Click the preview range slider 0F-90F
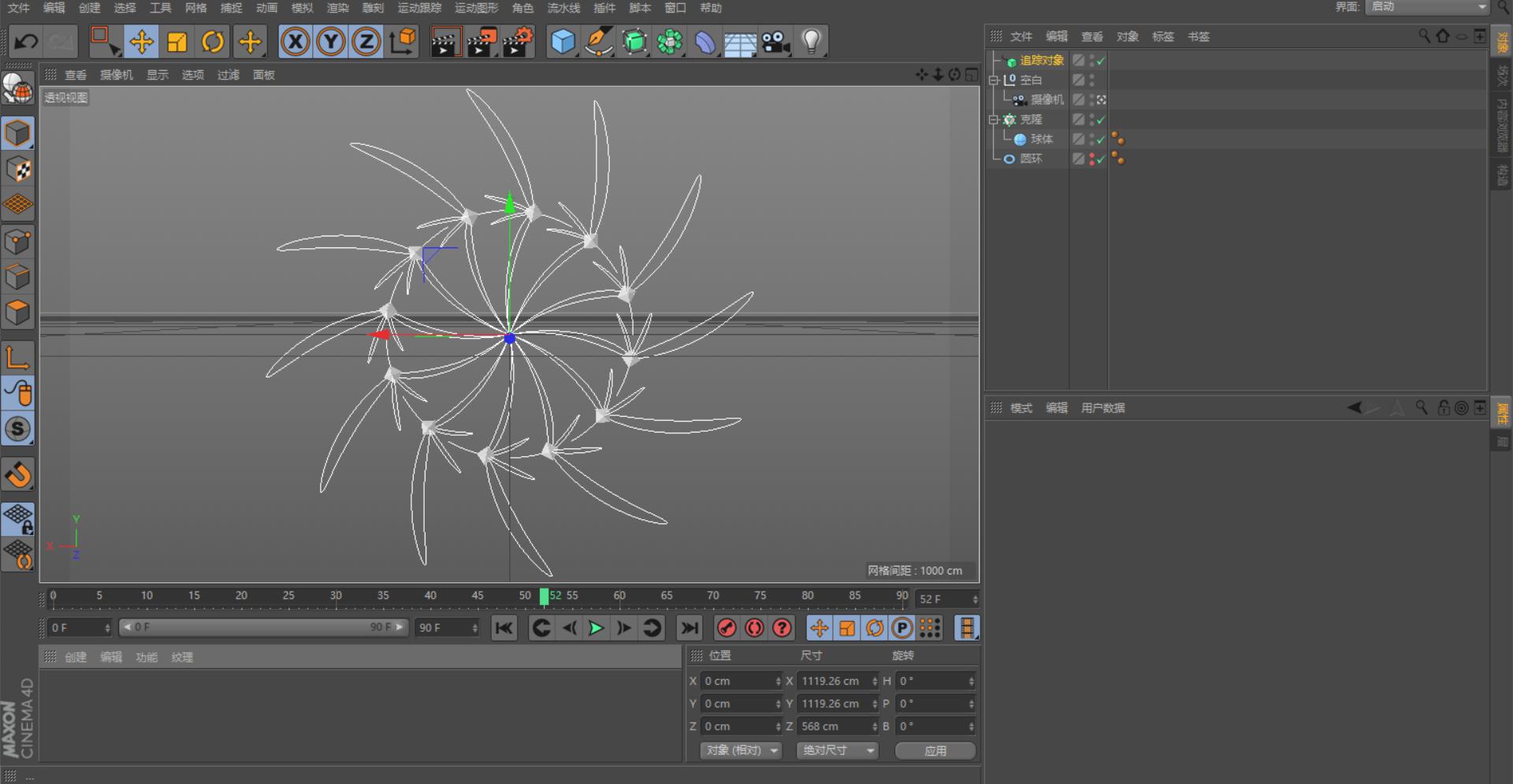 264,627
